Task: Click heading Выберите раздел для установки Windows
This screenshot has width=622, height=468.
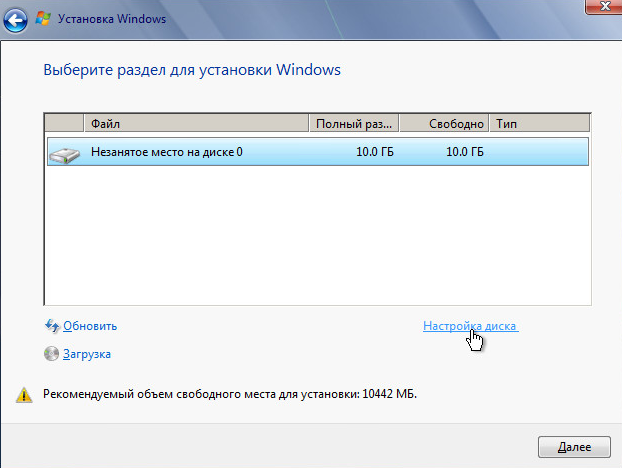Action: pyautogui.click(x=192, y=70)
